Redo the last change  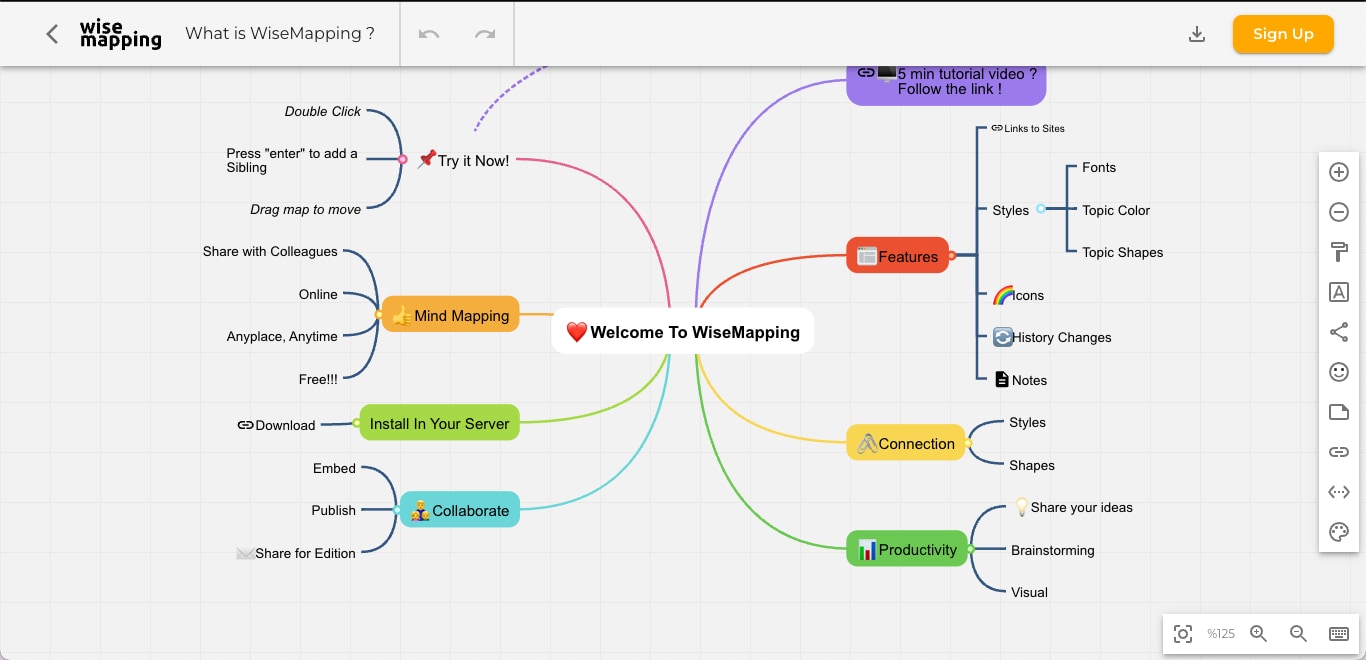coord(485,34)
